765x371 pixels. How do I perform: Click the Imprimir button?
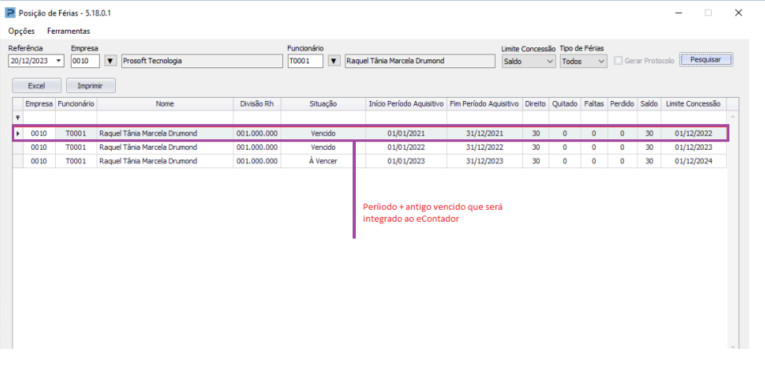click(x=90, y=85)
